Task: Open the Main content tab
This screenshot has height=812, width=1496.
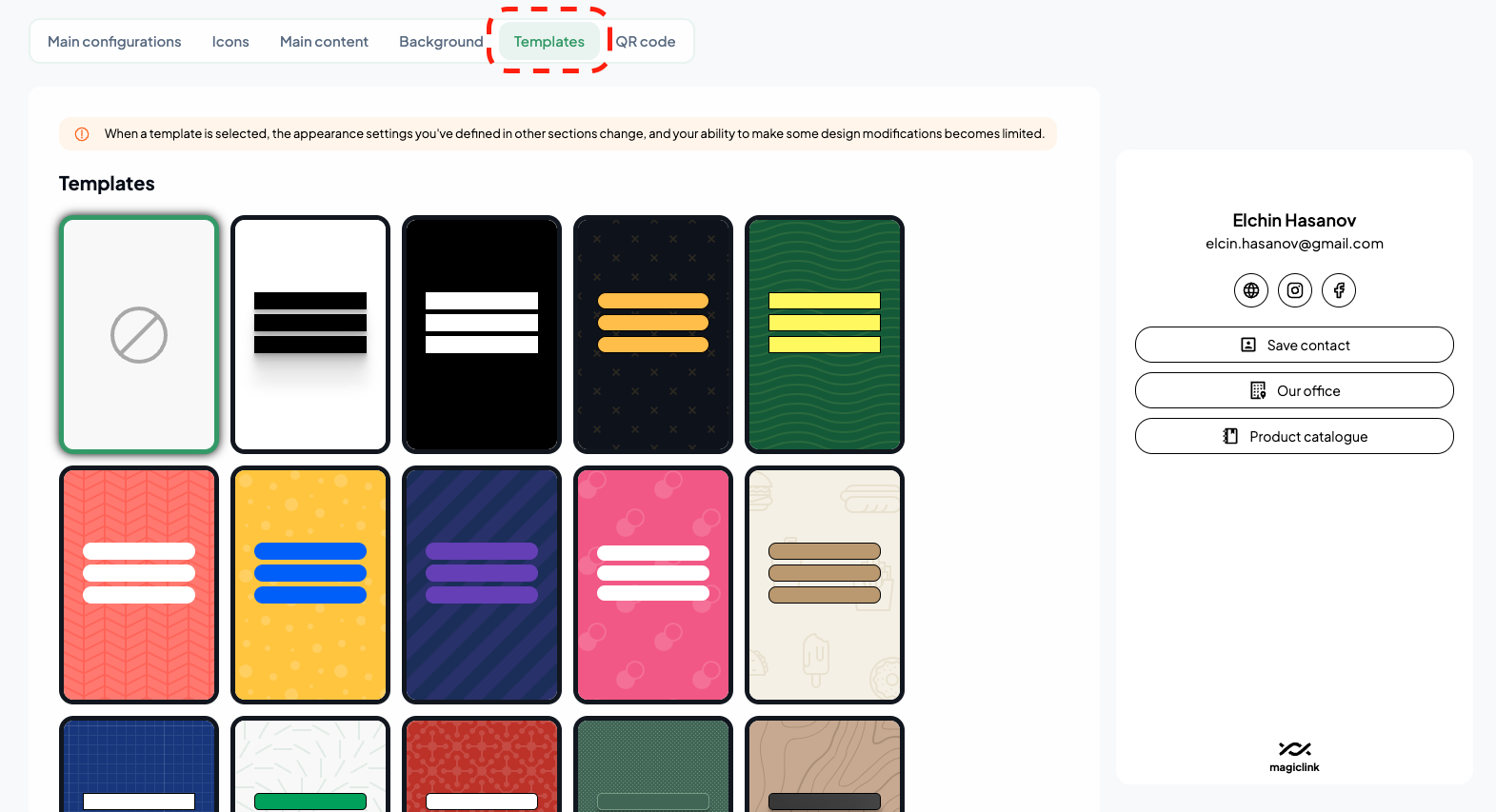Action: 324,42
